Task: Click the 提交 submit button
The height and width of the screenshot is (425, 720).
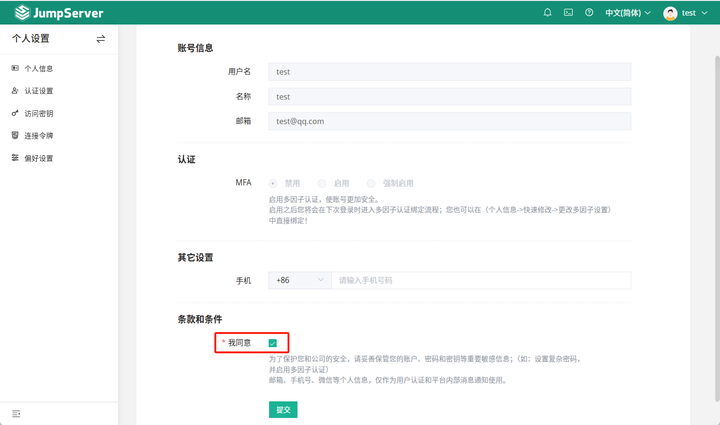Action: [x=283, y=410]
